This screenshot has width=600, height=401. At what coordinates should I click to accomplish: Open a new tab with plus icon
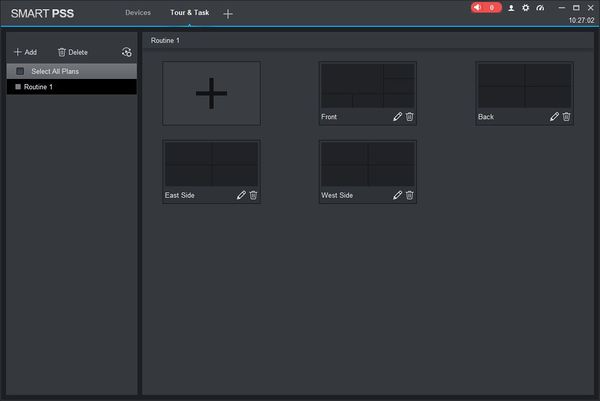tap(228, 14)
